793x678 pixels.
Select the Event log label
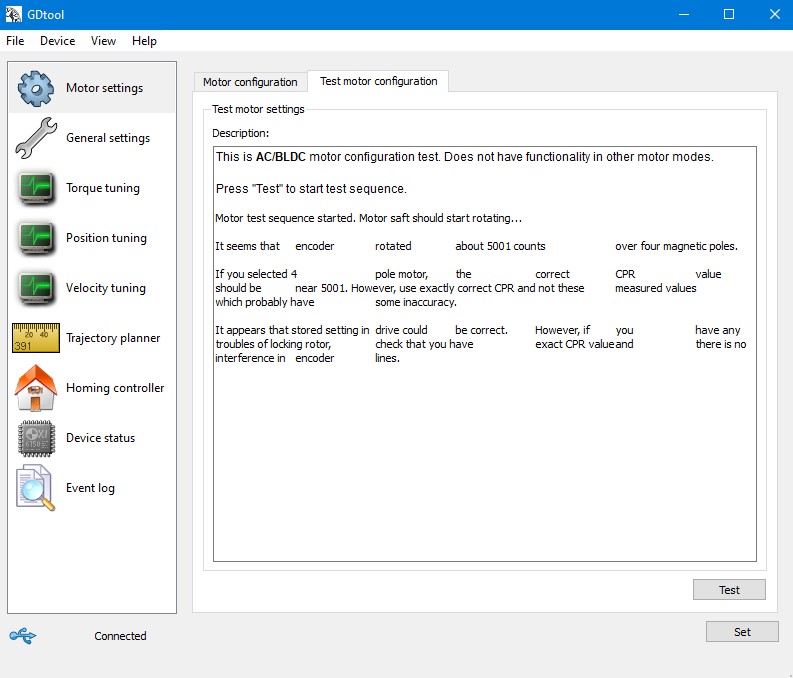coord(91,488)
